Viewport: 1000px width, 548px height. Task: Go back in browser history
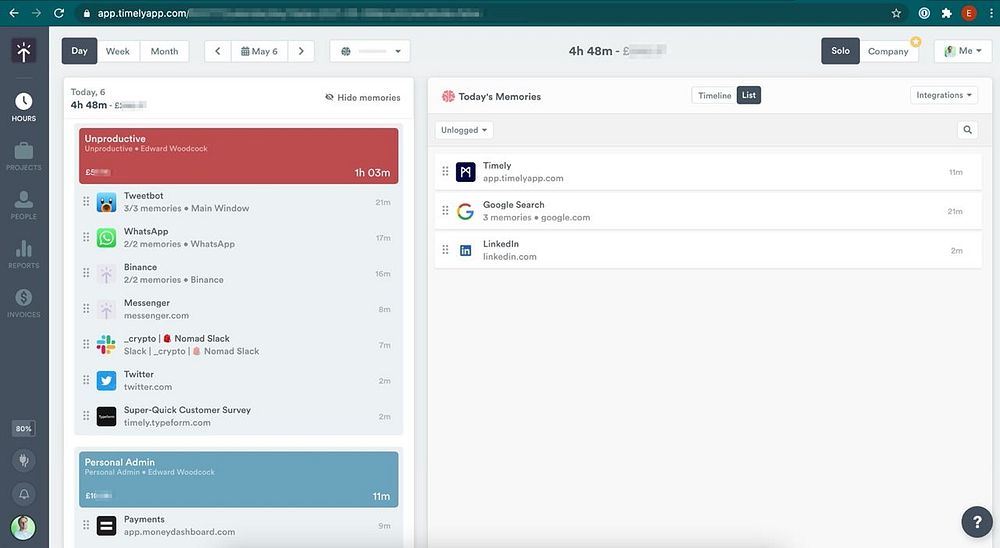pyautogui.click(x=13, y=13)
